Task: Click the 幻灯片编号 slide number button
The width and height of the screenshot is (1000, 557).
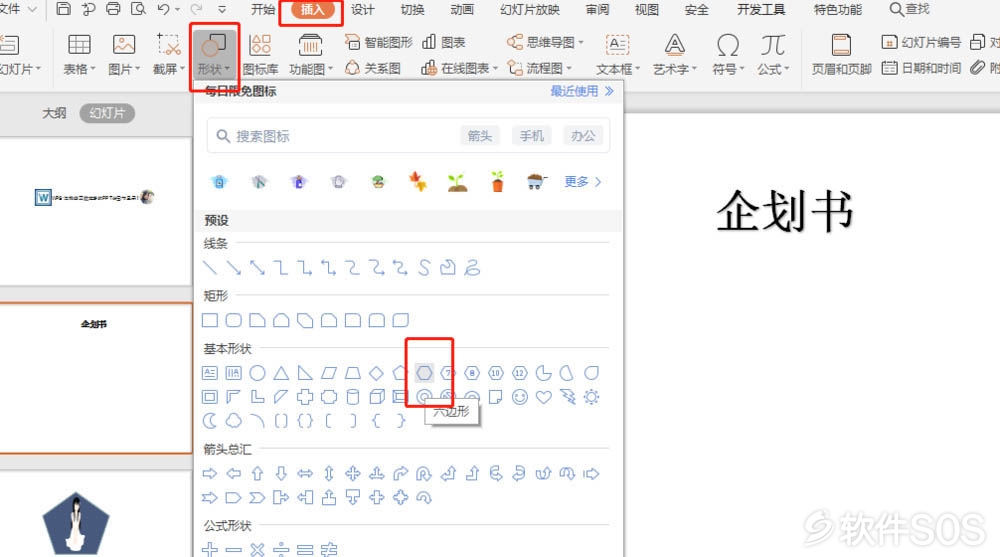Action: point(921,42)
